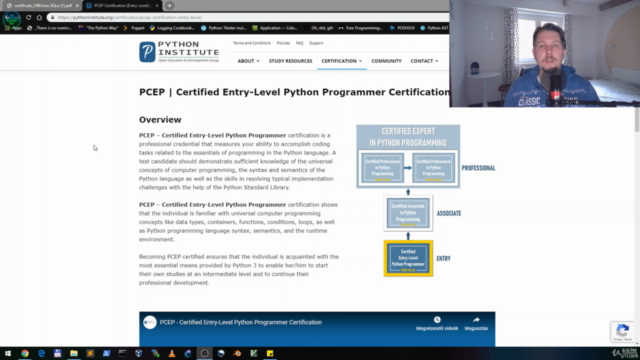Open Vim from the taskbar
This screenshot has width=640, height=360.
(253, 353)
